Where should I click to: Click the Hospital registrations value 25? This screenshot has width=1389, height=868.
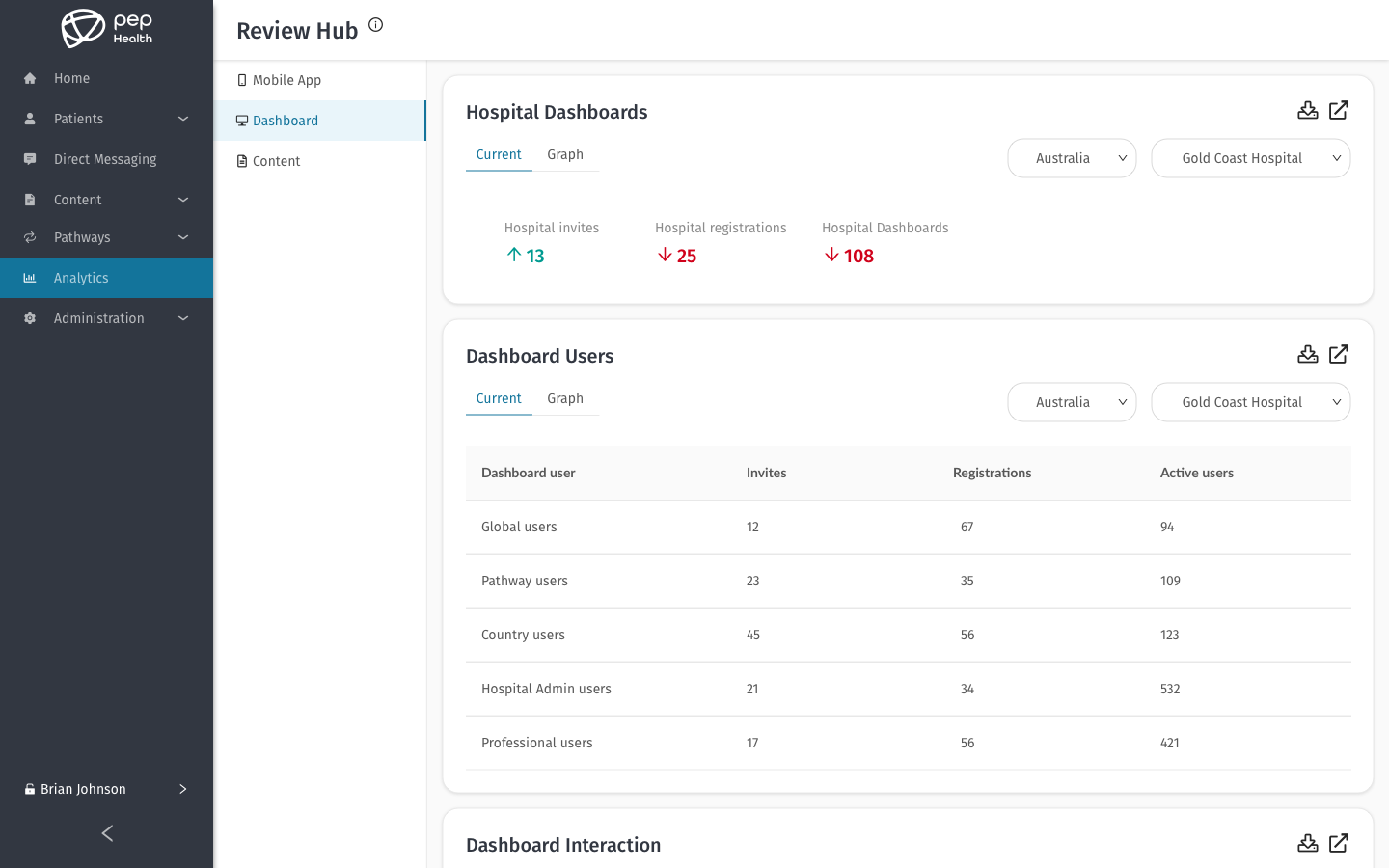click(687, 256)
